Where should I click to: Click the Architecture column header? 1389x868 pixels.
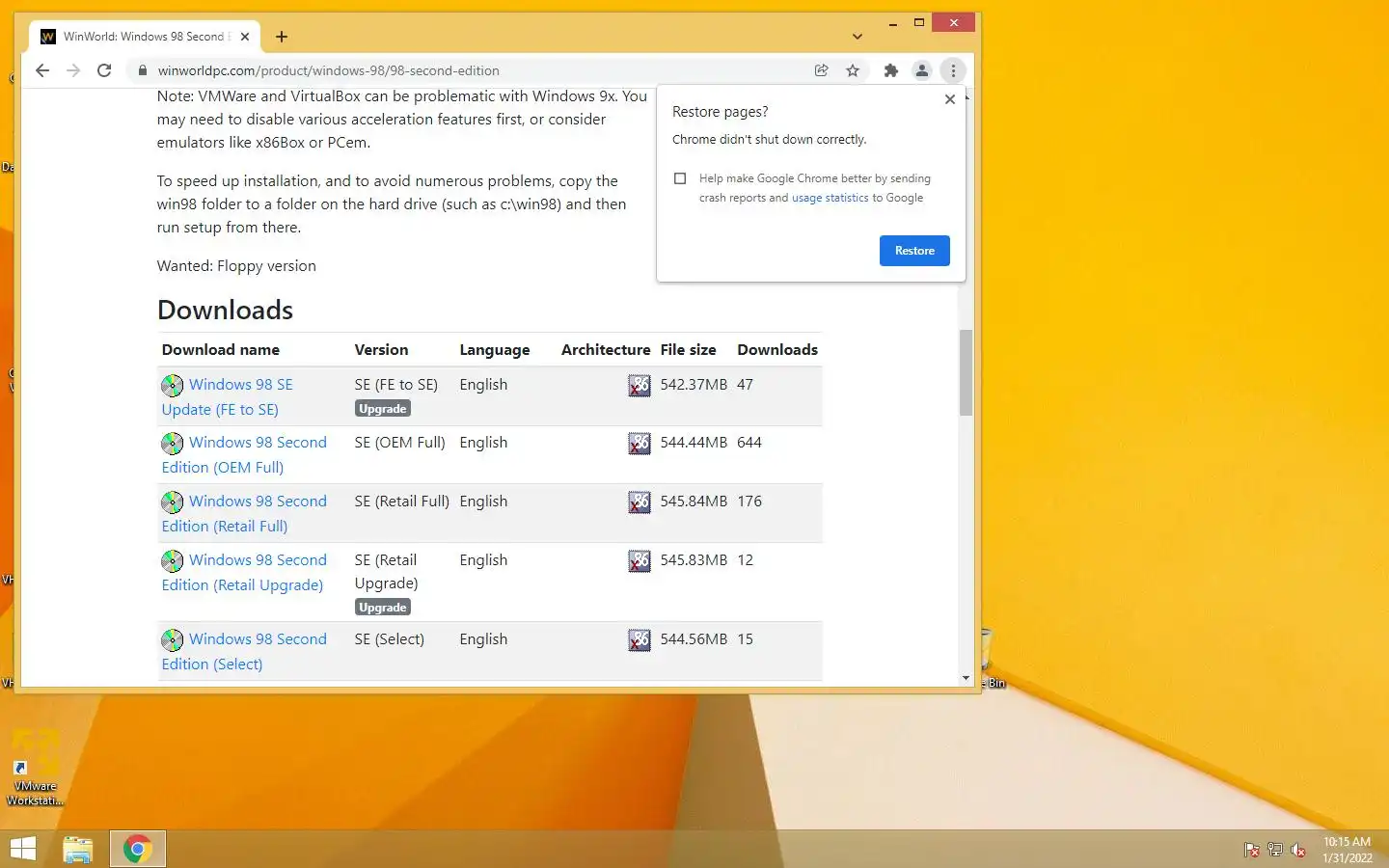606,350
